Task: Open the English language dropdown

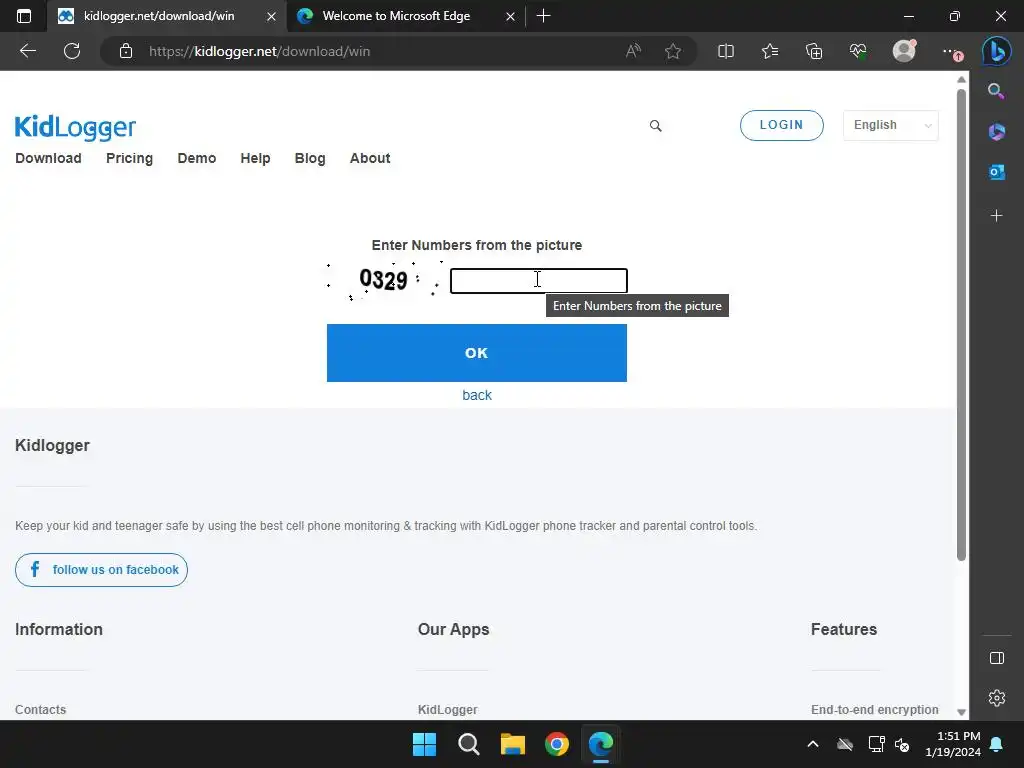Action: point(891,125)
